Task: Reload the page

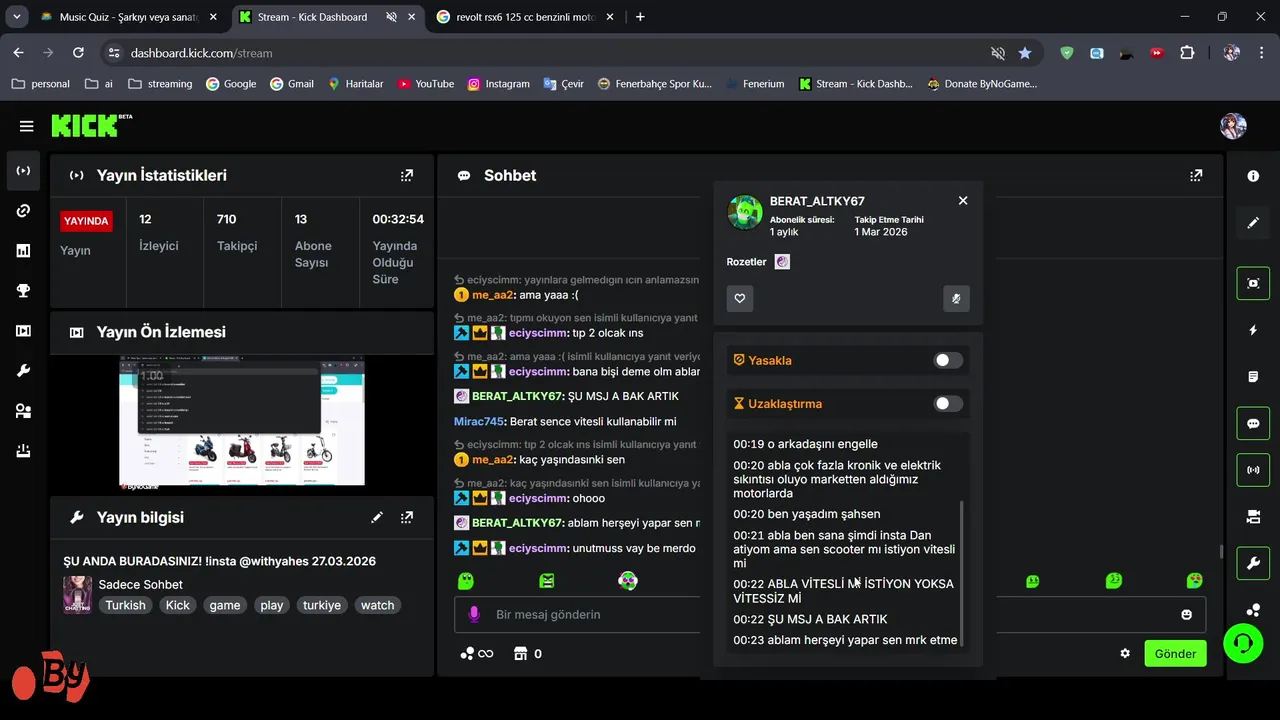Action: coord(78,53)
